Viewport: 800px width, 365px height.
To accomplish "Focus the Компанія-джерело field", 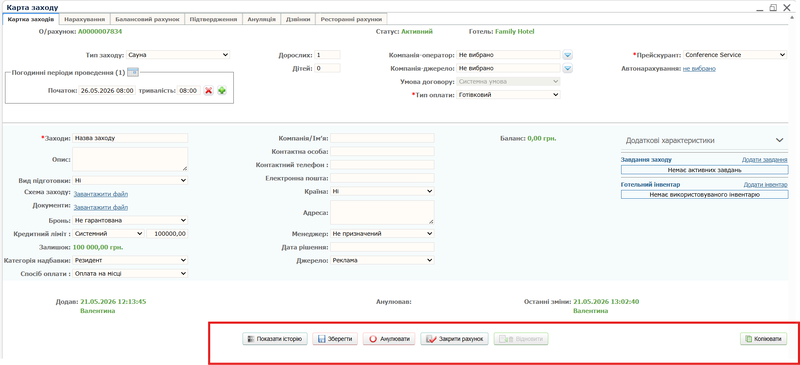I will coord(509,68).
